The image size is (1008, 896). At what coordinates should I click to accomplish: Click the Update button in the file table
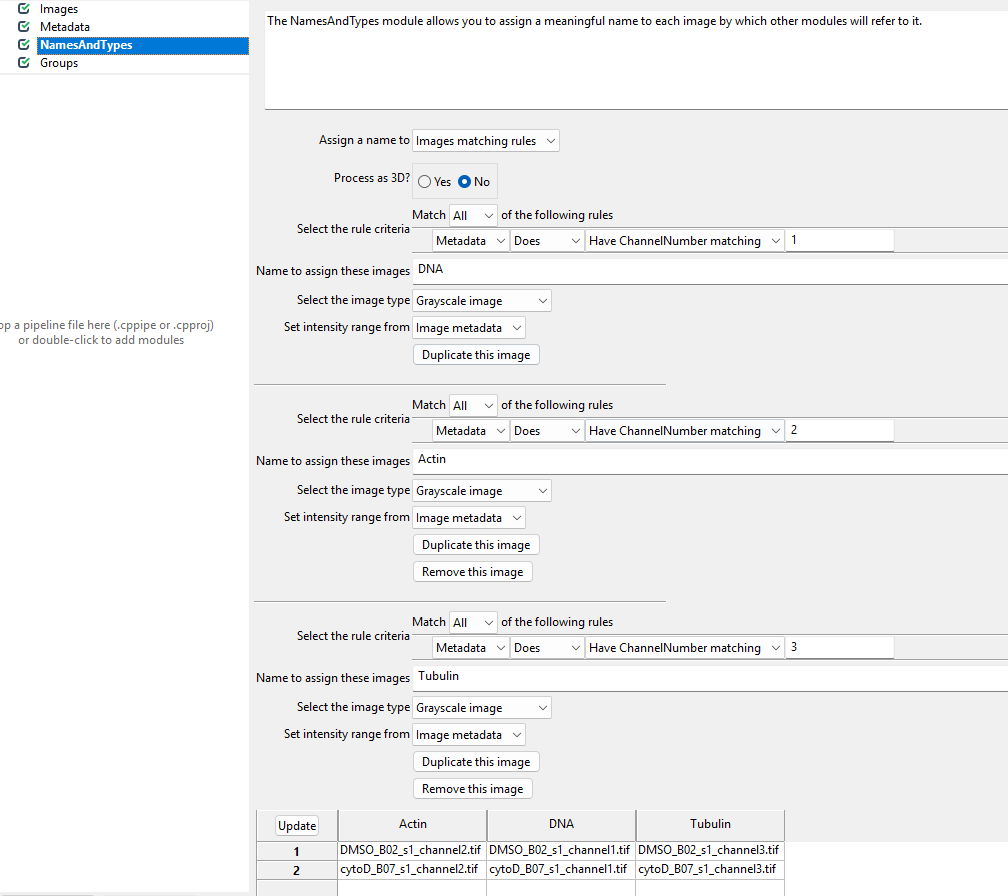pyautogui.click(x=296, y=825)
